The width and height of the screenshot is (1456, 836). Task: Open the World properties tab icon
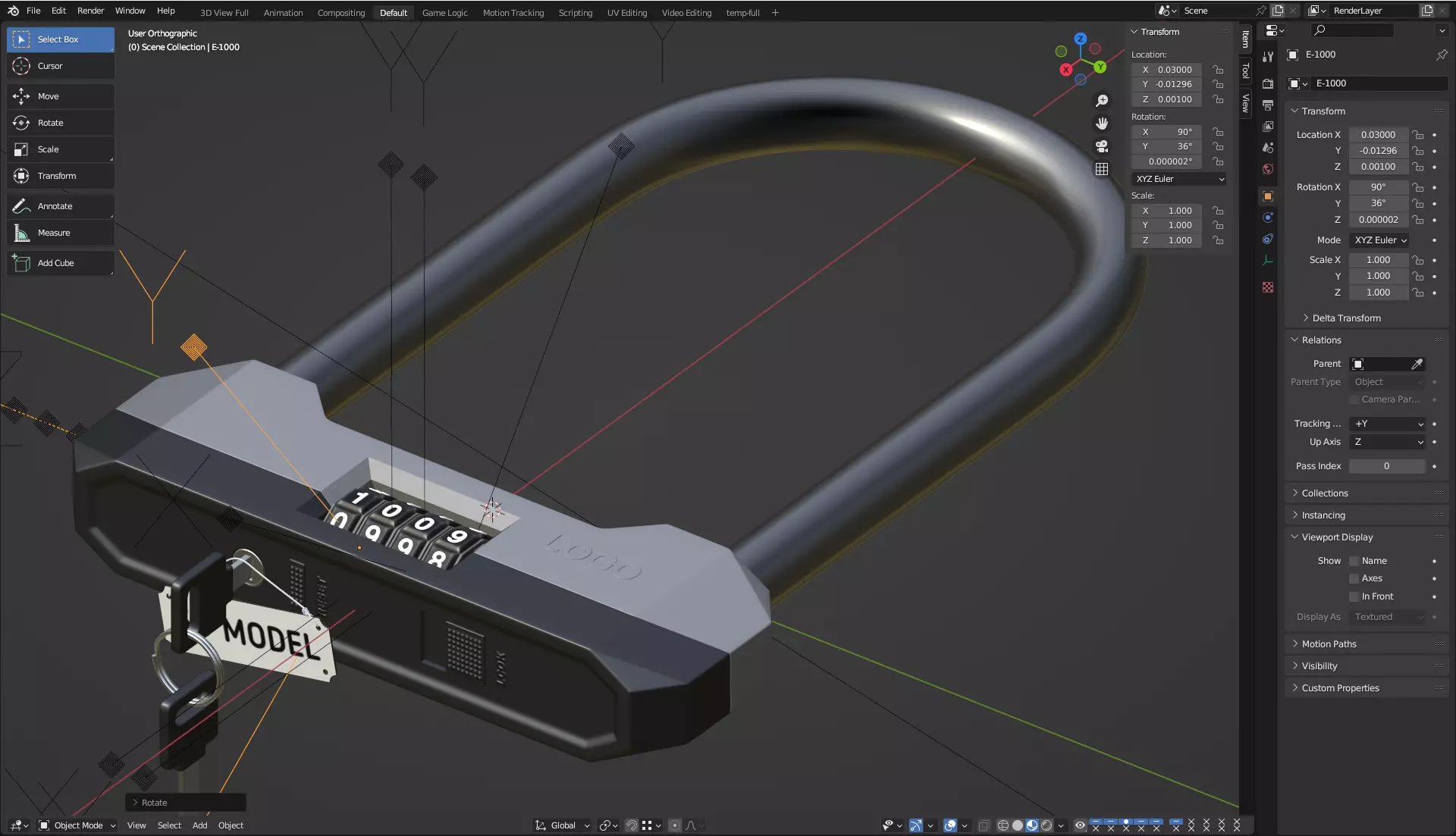[x=1268, y=169]
